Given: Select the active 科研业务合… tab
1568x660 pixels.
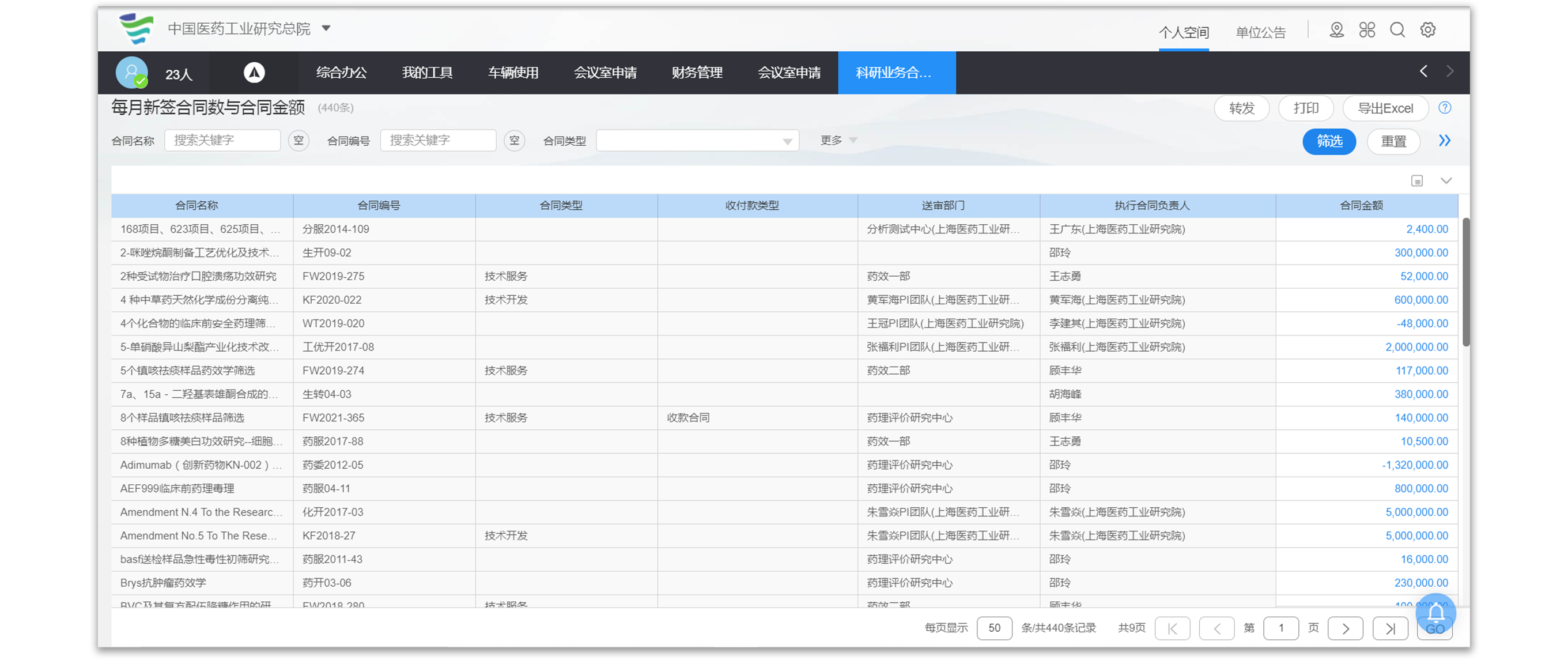Looking at the screenshot, I should tap(897, 73).
